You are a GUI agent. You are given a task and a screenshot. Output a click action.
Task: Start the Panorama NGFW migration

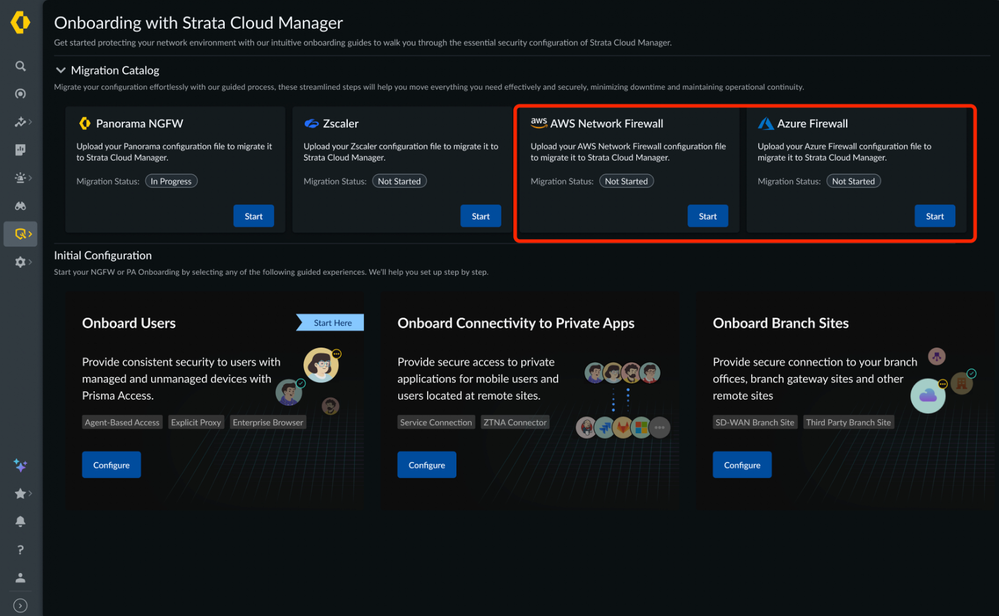pos(254,216)
